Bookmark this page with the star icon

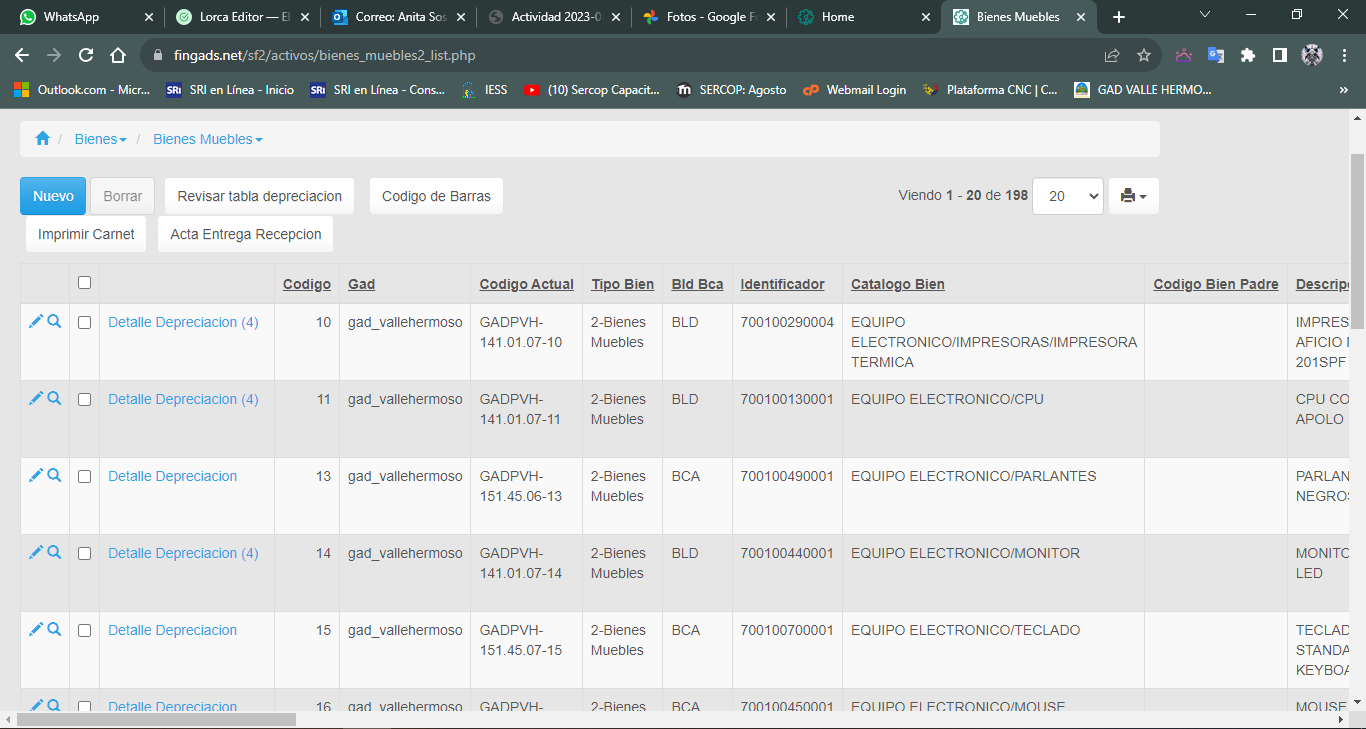pos(1144,56)
